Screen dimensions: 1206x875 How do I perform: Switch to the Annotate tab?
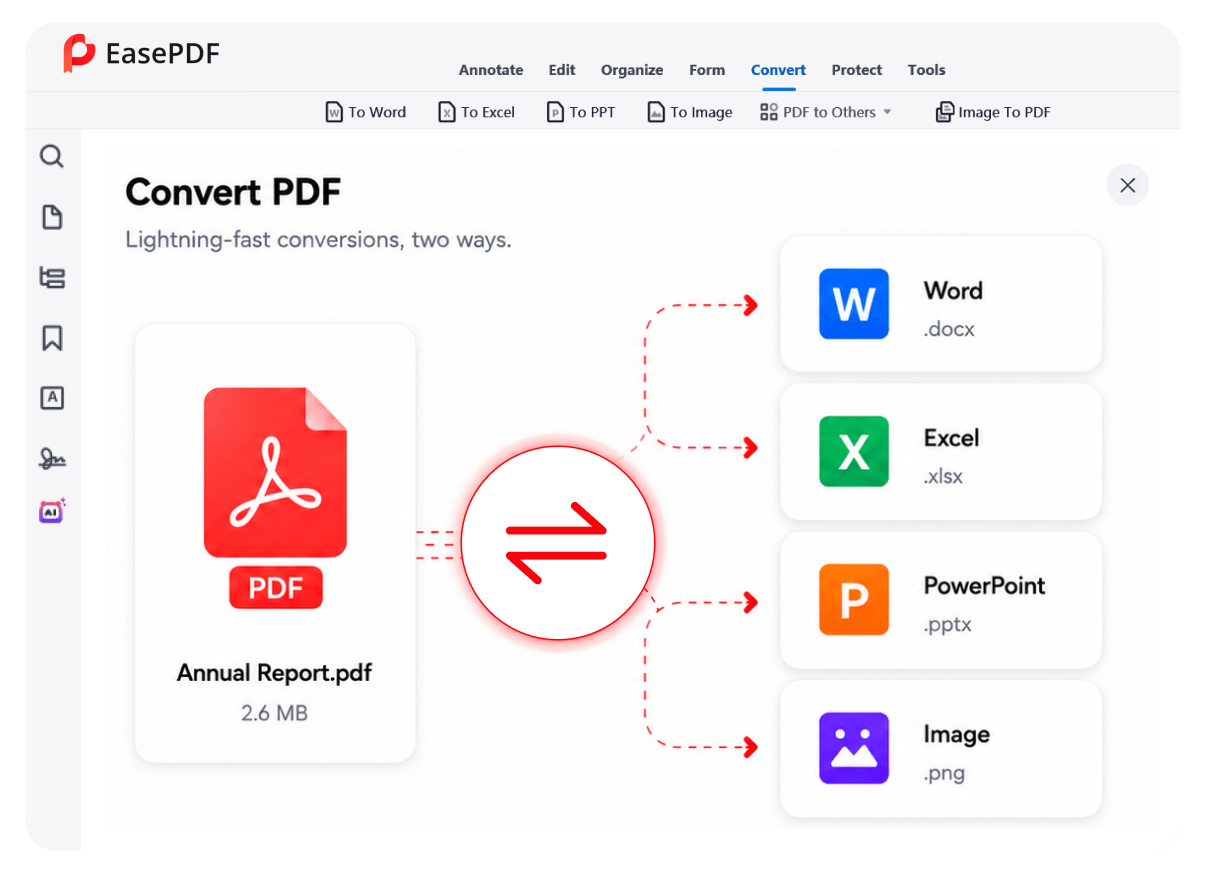coord(491,70)
